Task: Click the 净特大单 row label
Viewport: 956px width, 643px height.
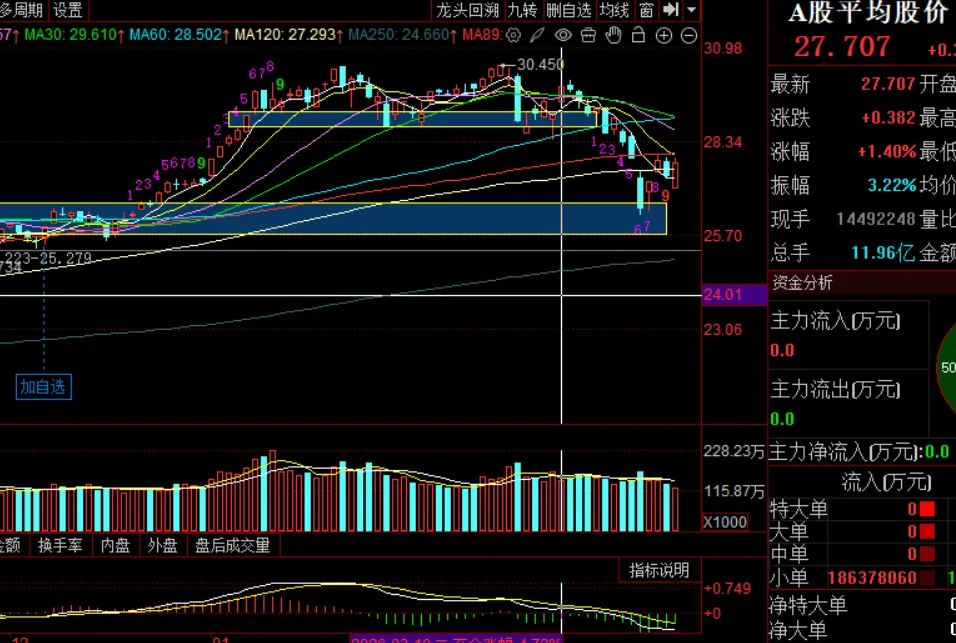Action: pos(808,606)
